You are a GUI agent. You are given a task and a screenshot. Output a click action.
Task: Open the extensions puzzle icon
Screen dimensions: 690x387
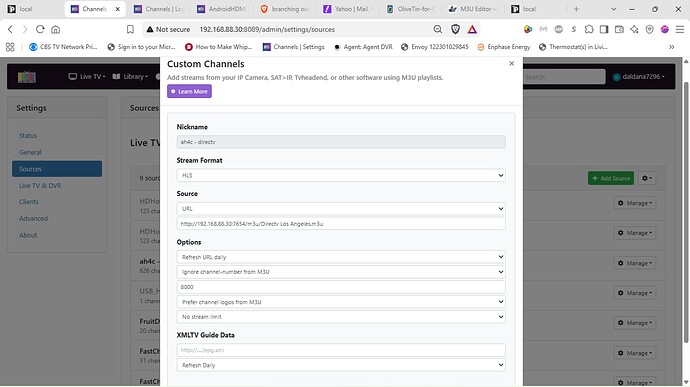[589, 29]
